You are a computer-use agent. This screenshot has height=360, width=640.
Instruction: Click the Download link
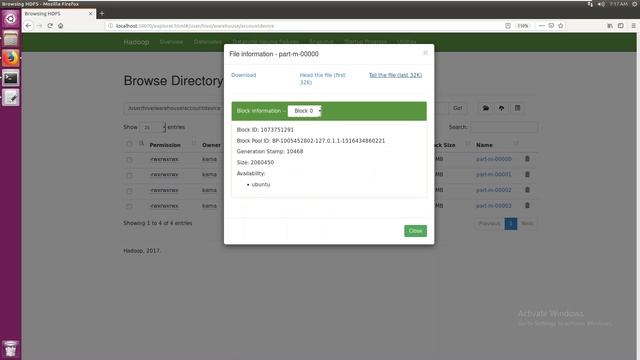point(244,75)
